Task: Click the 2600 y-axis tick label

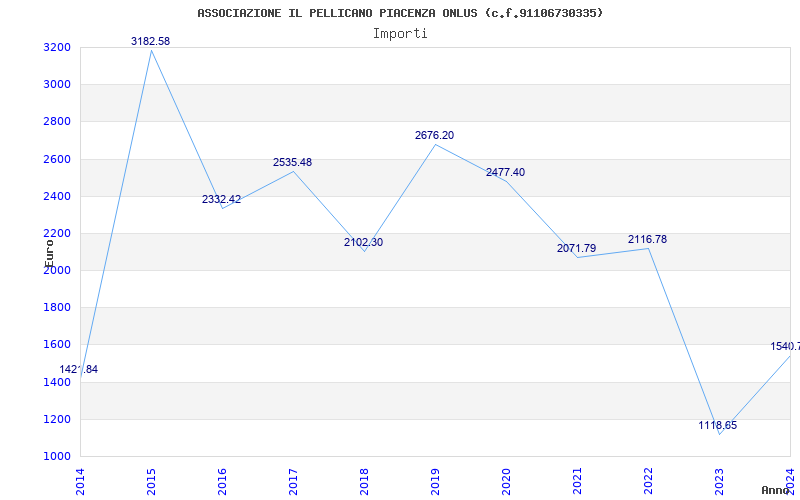Action: 56,159
